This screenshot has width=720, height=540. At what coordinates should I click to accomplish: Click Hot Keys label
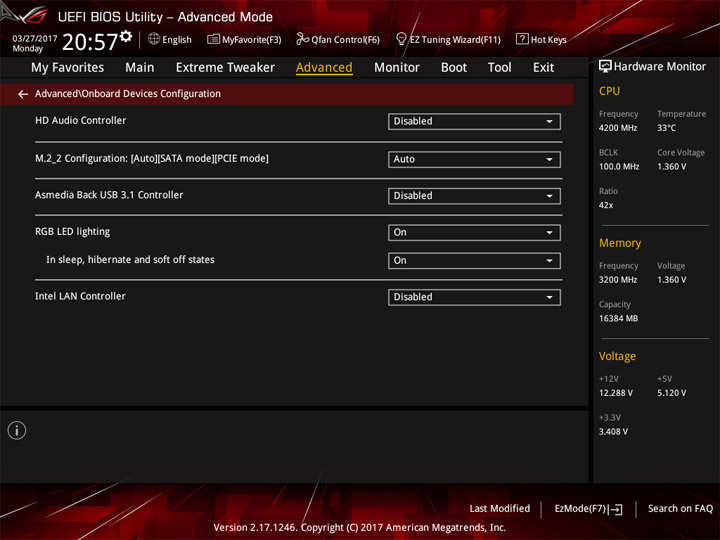coord(549,40)
